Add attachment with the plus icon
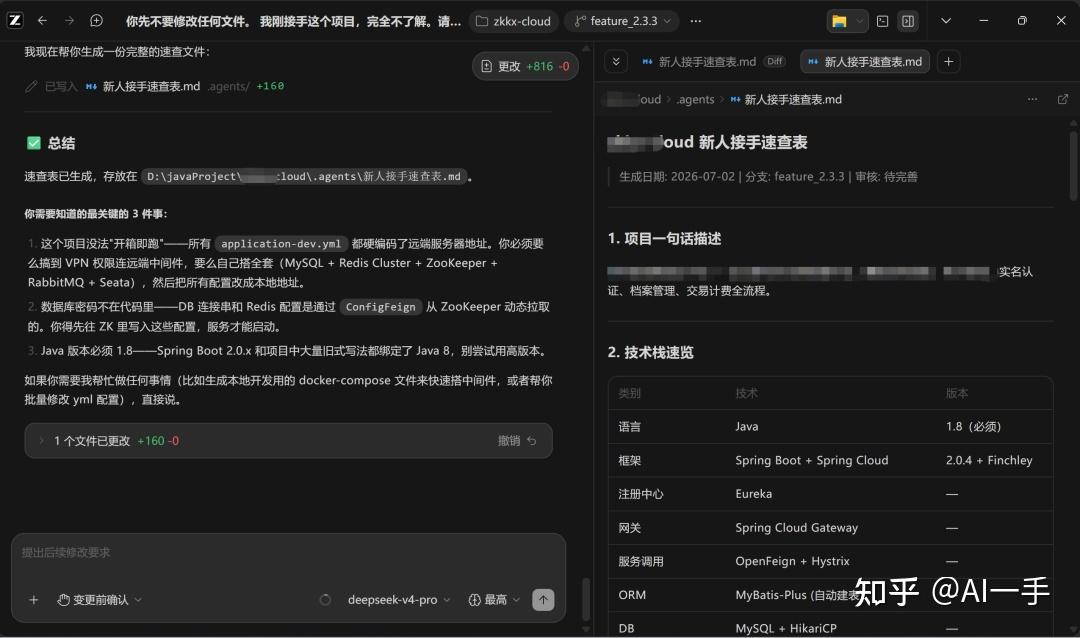This screenshot has width=1080, height=638. click(33, 600)
